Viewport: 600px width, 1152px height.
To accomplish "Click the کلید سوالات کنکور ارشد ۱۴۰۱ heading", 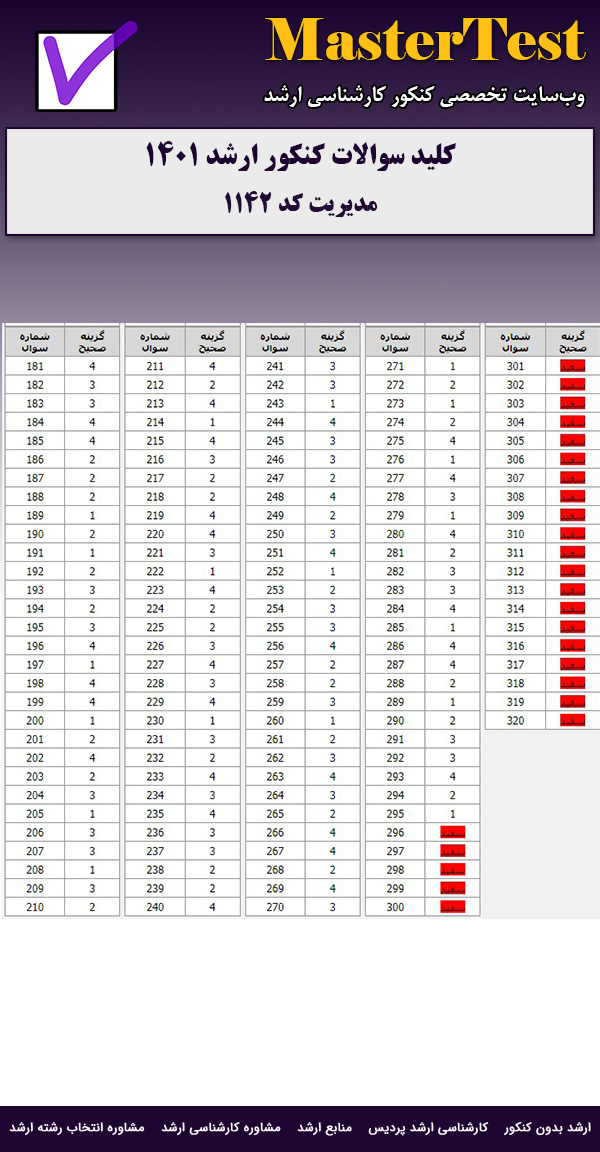I will (300, 156).
